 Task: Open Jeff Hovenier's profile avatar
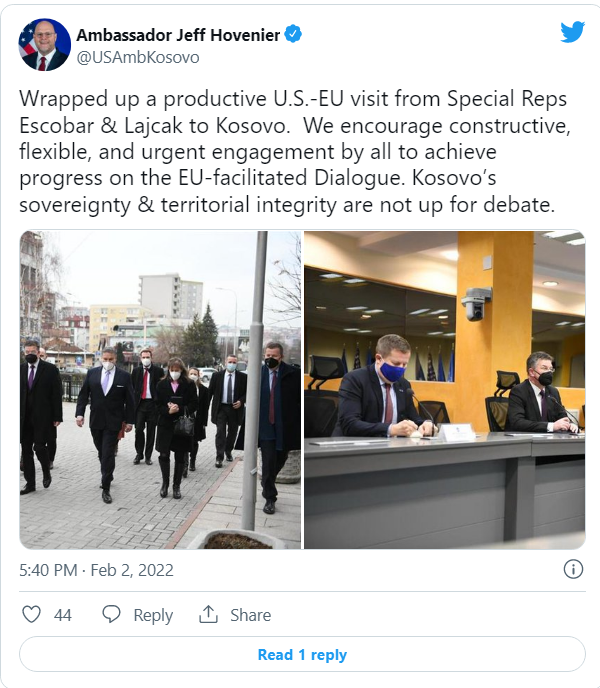(x=45, y=45)
